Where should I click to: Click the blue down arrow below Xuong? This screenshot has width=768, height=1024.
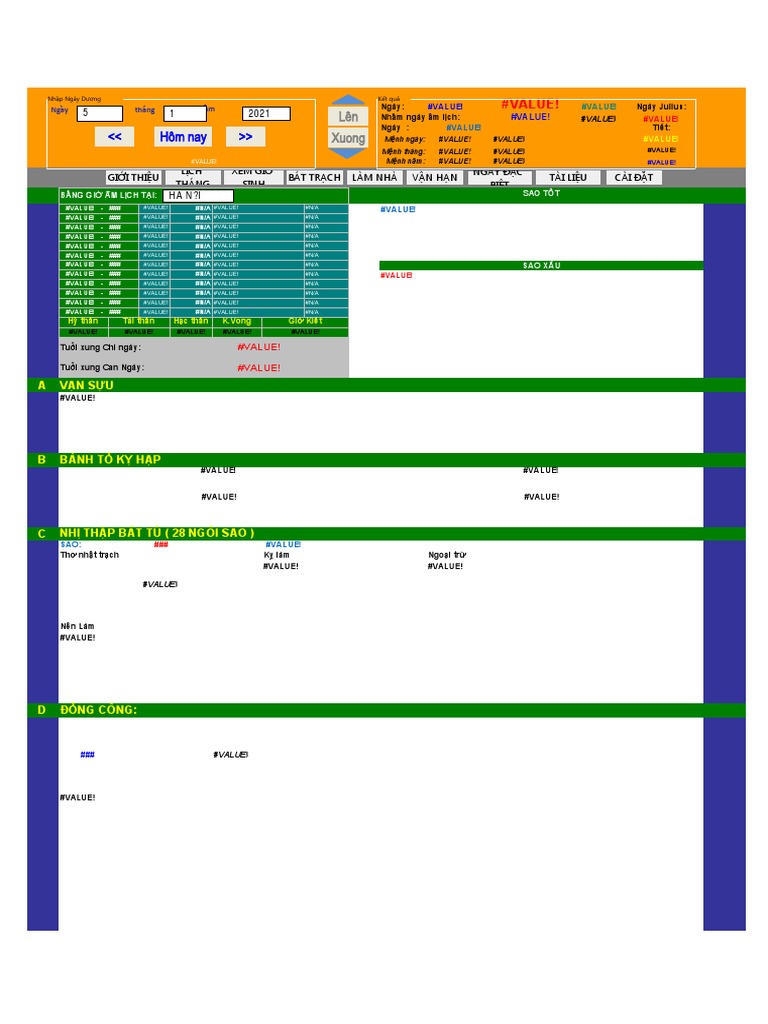pyautogui.click(x=348, y=153)
